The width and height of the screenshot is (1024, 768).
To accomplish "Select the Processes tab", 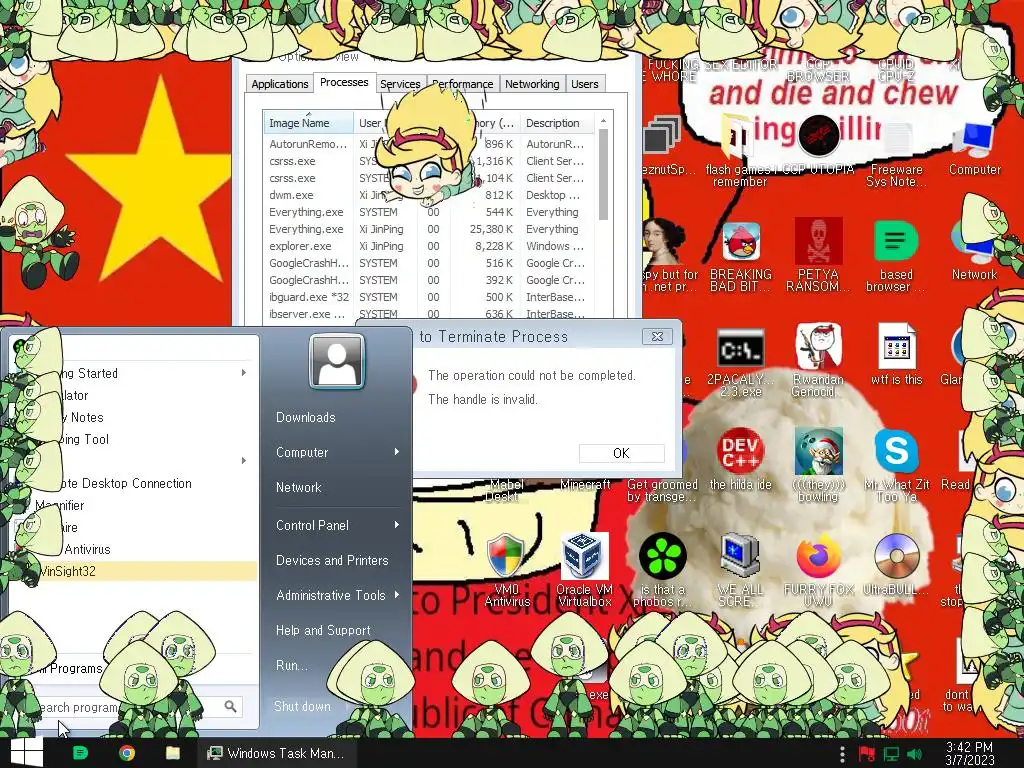I will coord(344,82).
